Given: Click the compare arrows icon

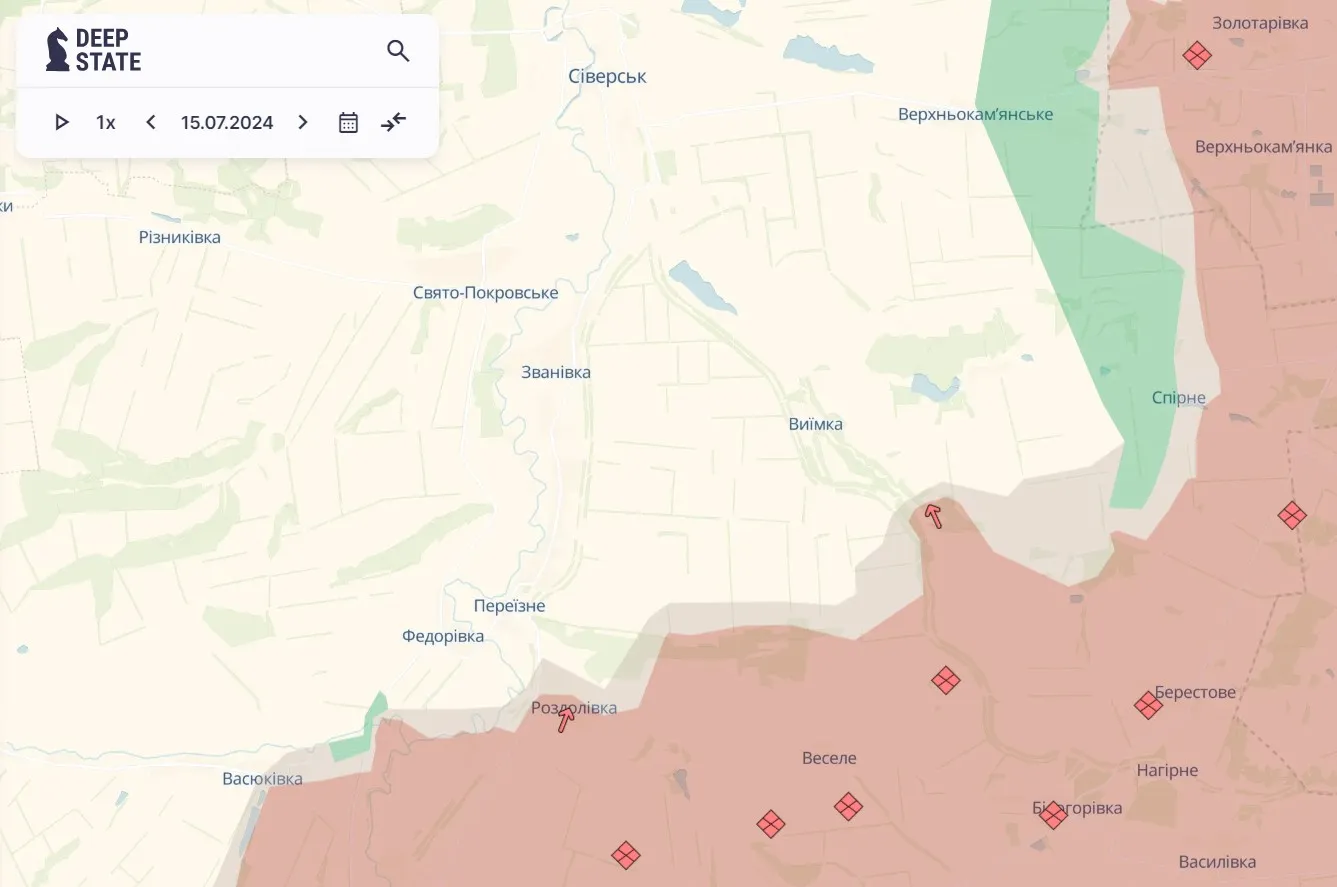Looking at the screenshot, I should [x=394, y=122].
